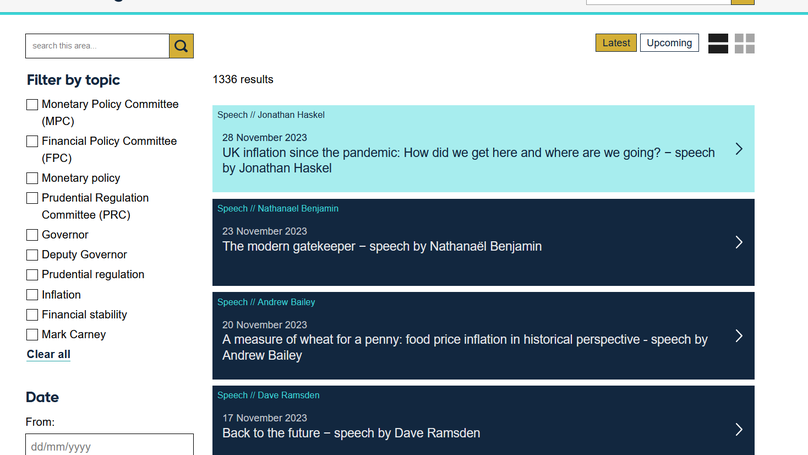
Task: Click chevron arrow on Andrew Bailey speech
Action: click(739, 336)
